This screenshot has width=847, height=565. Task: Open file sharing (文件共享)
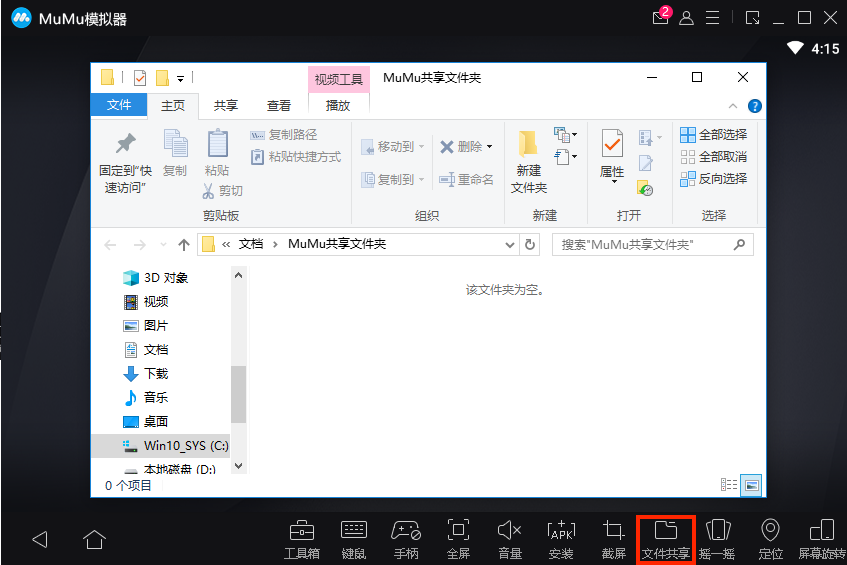pyautogui.click(x=666, y=539)
